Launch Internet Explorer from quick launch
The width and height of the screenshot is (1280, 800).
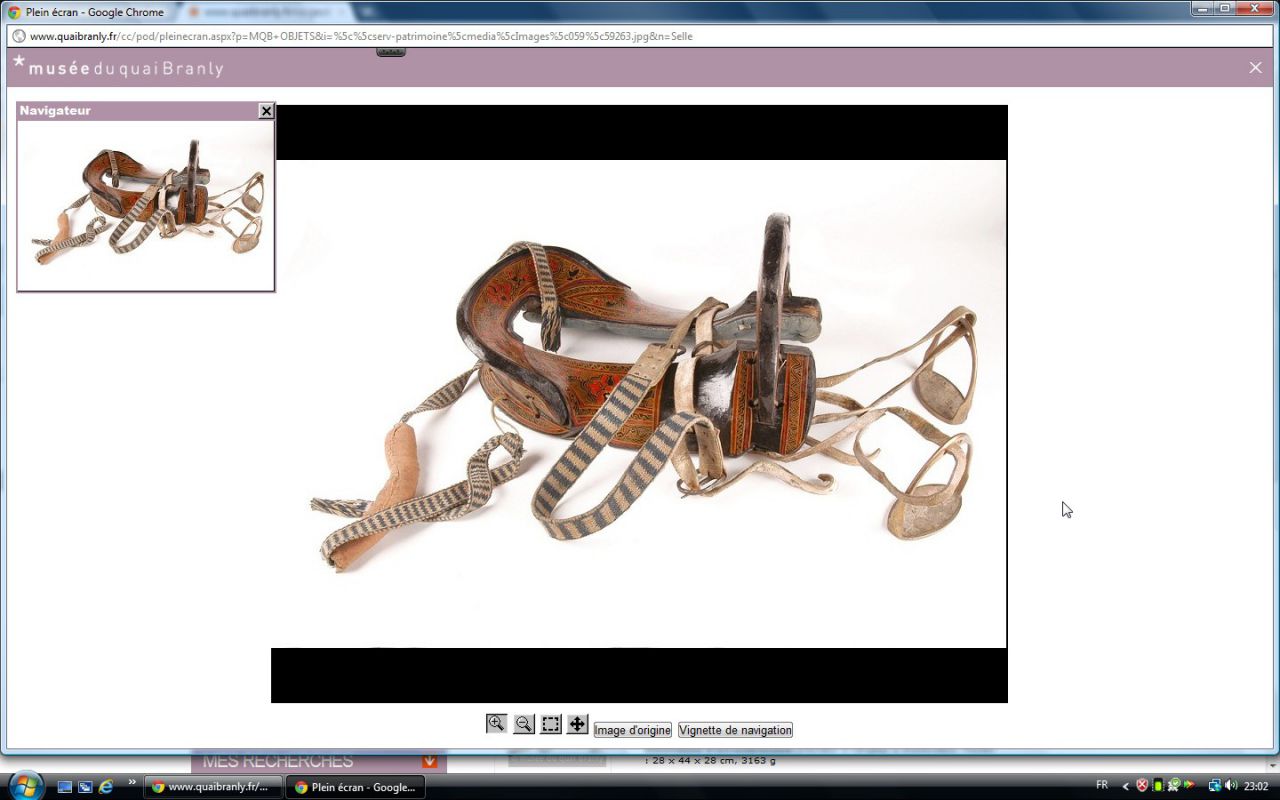coord(106,787)
